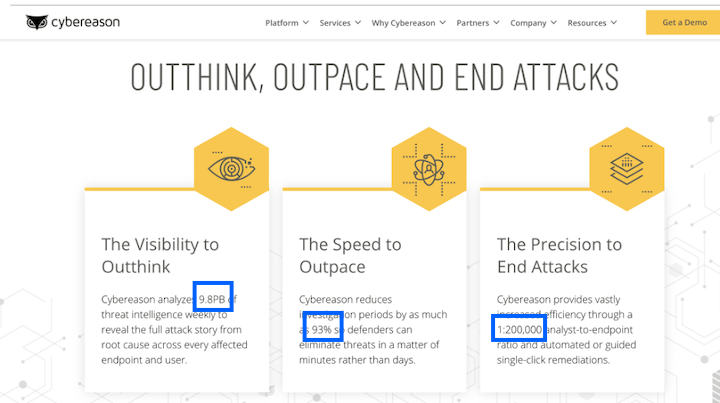Click the eye visibility hexagon icon
The width and height of the screenshot is (720, 403).
231,169
